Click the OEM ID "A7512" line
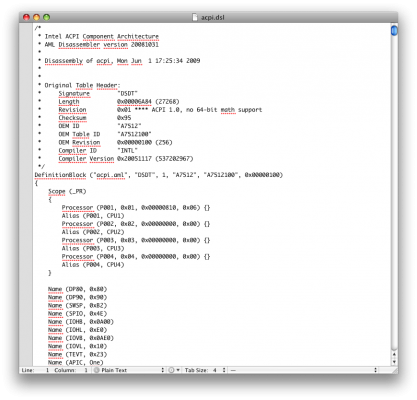This screenshot has width=417, height=400. (100, 126)
